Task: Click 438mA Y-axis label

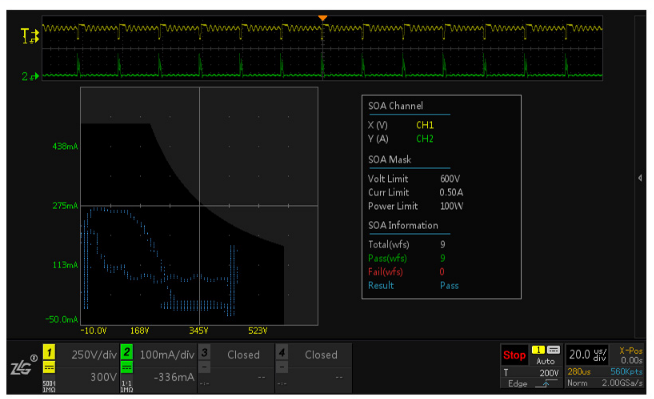Action: click(65, 146)
